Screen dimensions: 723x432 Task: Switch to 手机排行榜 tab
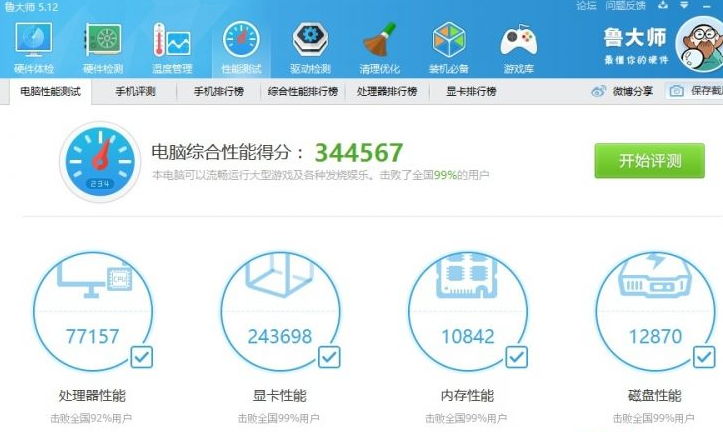(x=219, y=91)
